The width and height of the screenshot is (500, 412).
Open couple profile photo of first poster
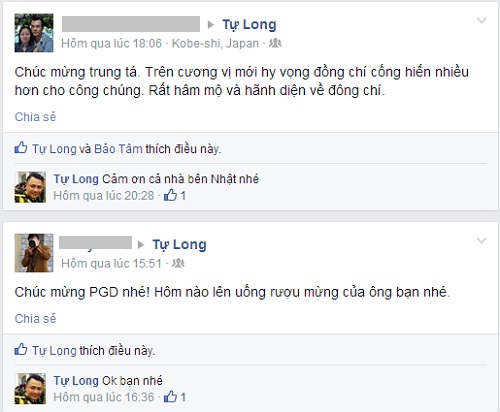(34, 33)
